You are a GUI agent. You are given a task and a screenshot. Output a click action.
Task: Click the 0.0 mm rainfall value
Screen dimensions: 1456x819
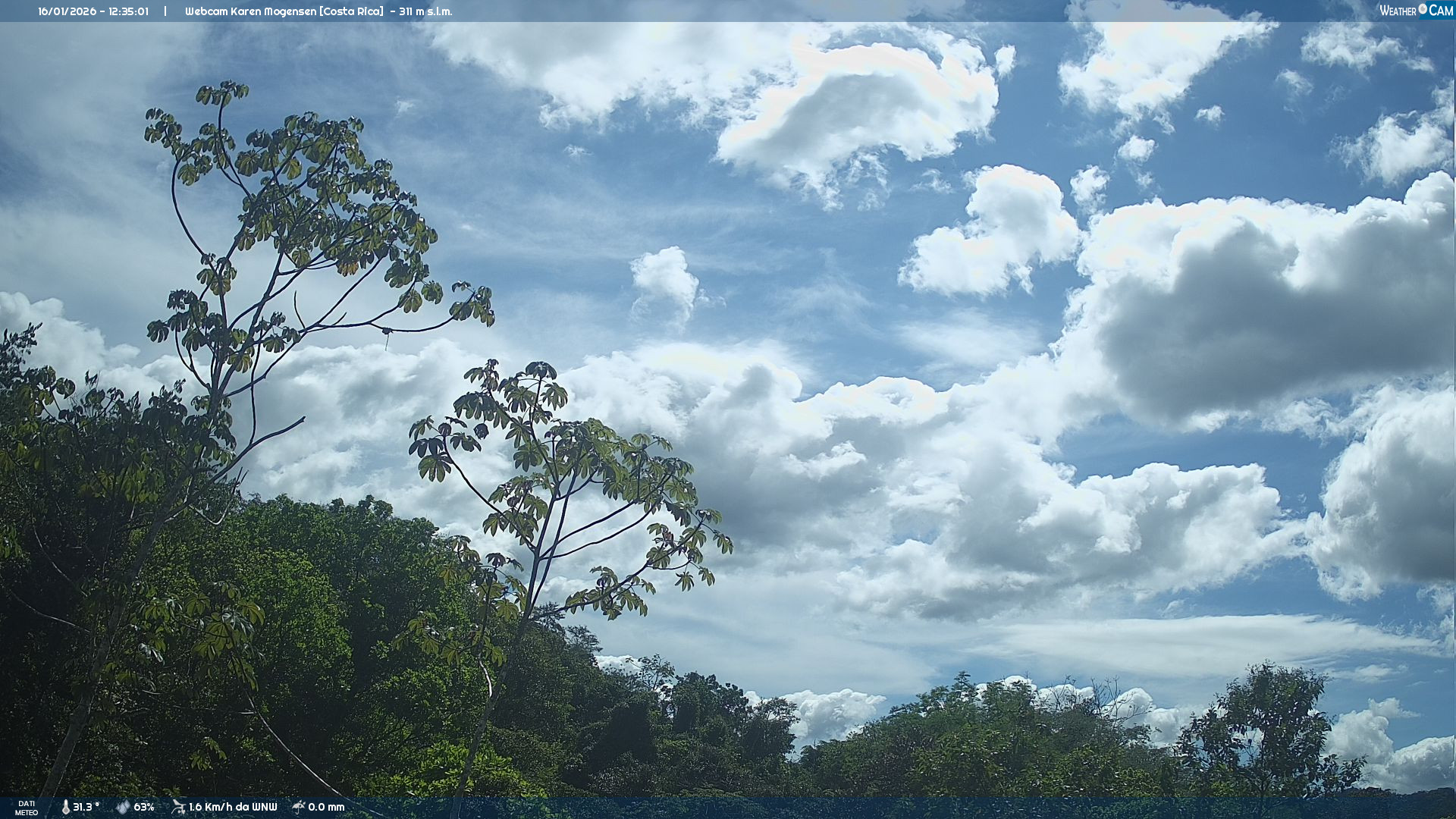click(x=326, y=808)
